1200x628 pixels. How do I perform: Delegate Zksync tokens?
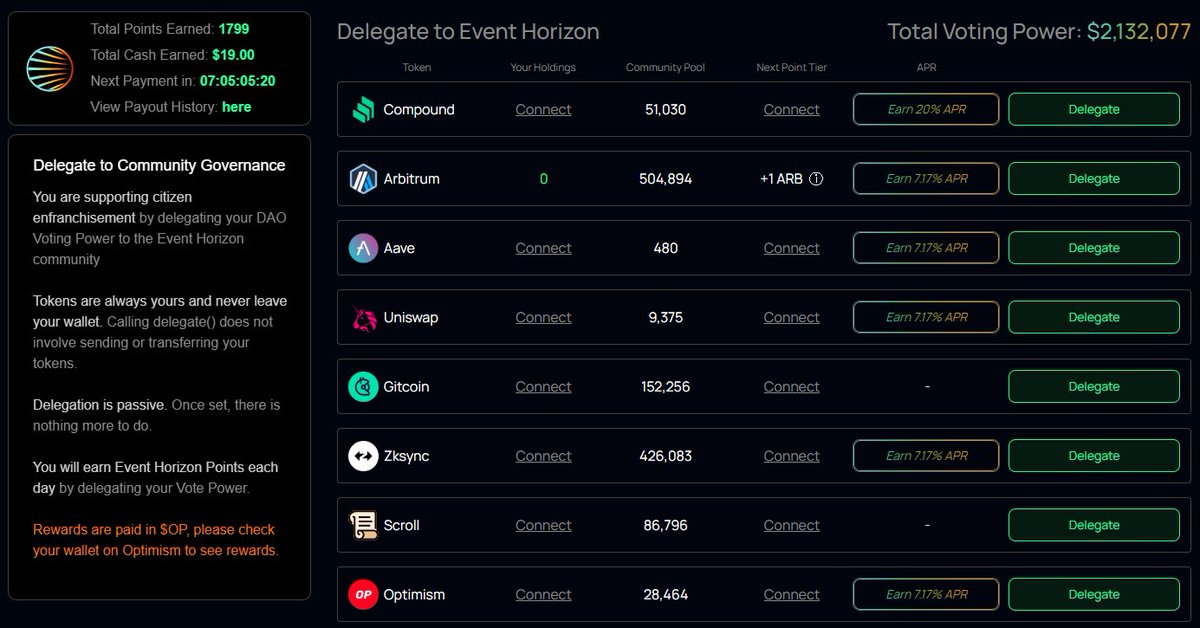(1094, 456)
